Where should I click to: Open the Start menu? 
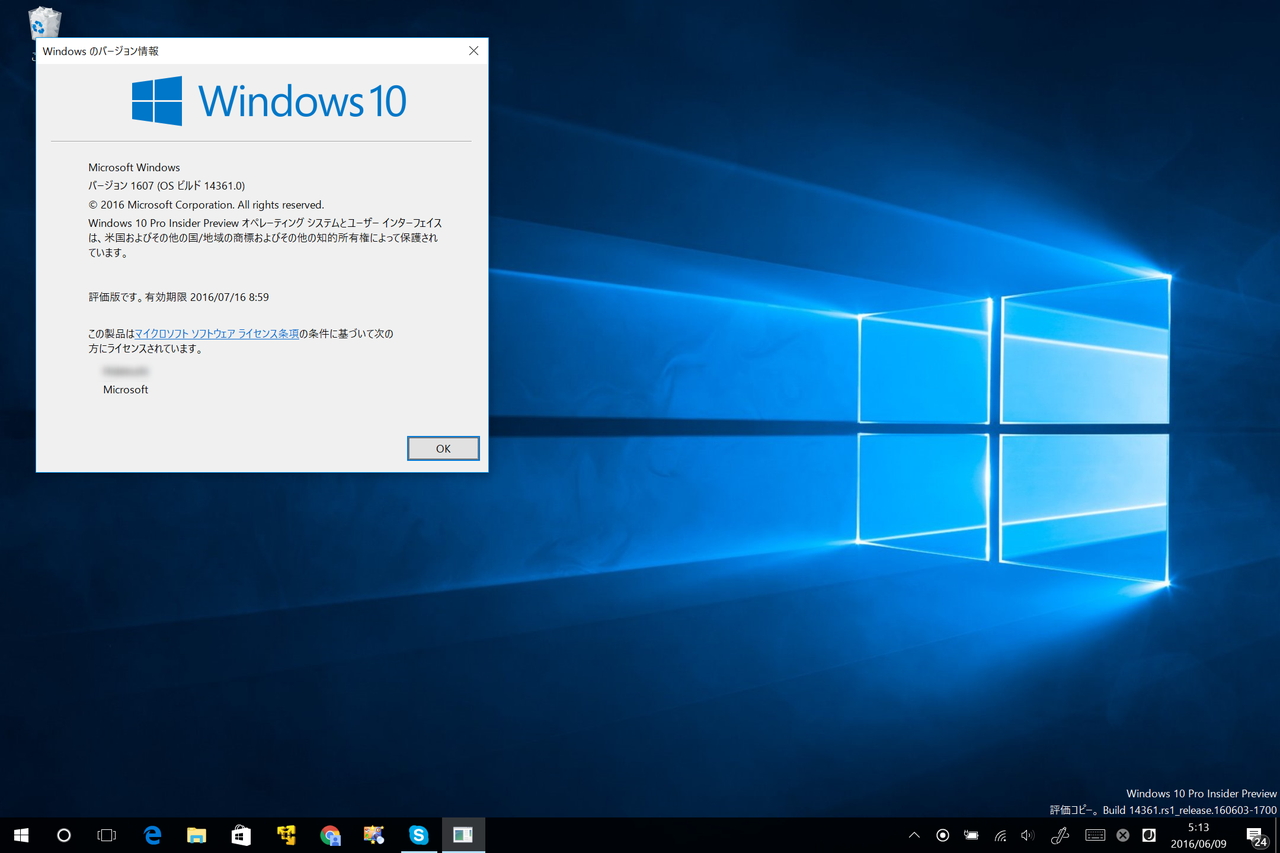pyautogui.click(x=21, y=835)
